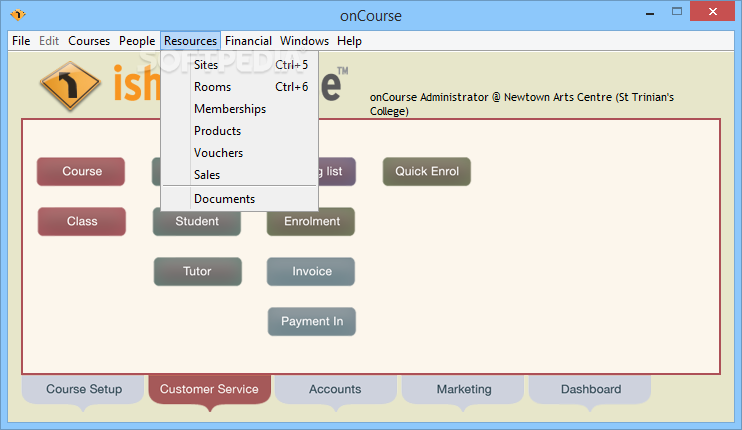Minimize the onCourse window
Screen dimensions: 742x430
(x=650, y=13)
